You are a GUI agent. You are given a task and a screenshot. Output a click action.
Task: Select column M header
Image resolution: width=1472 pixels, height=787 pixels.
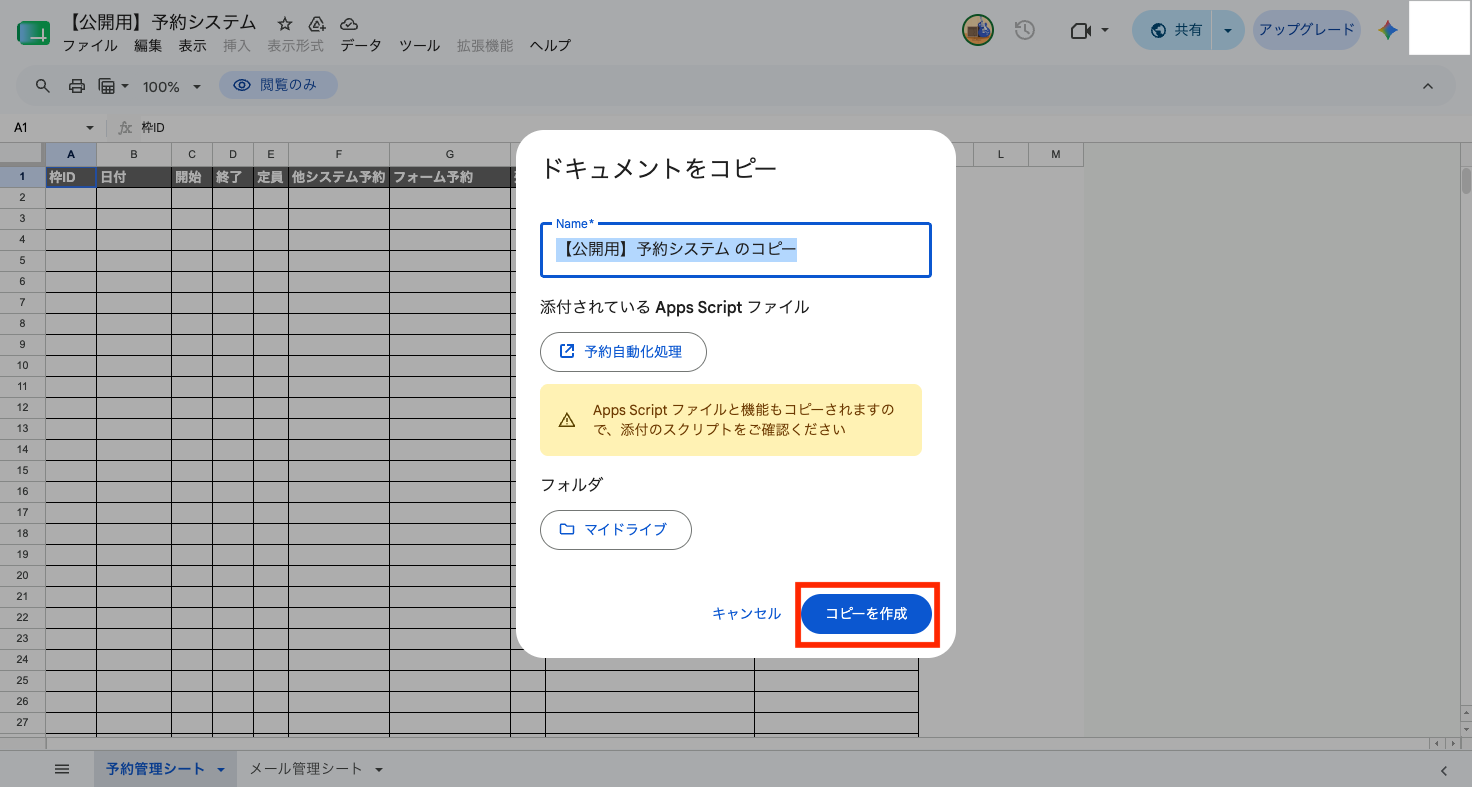1057,155
